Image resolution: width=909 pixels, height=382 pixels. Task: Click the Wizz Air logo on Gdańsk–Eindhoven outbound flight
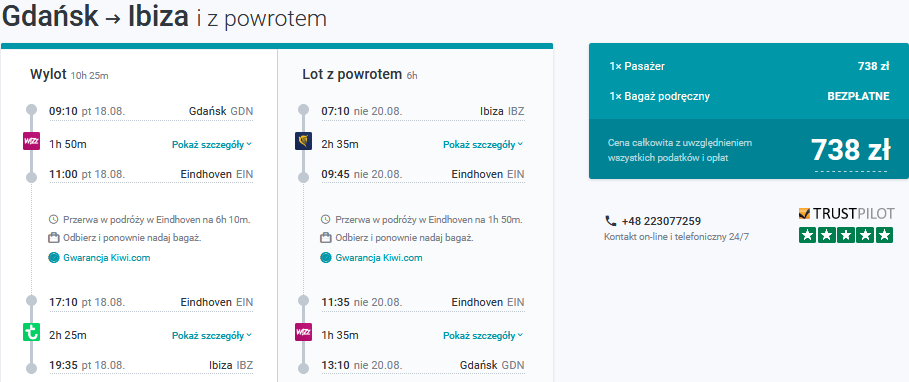coord(31,141)
